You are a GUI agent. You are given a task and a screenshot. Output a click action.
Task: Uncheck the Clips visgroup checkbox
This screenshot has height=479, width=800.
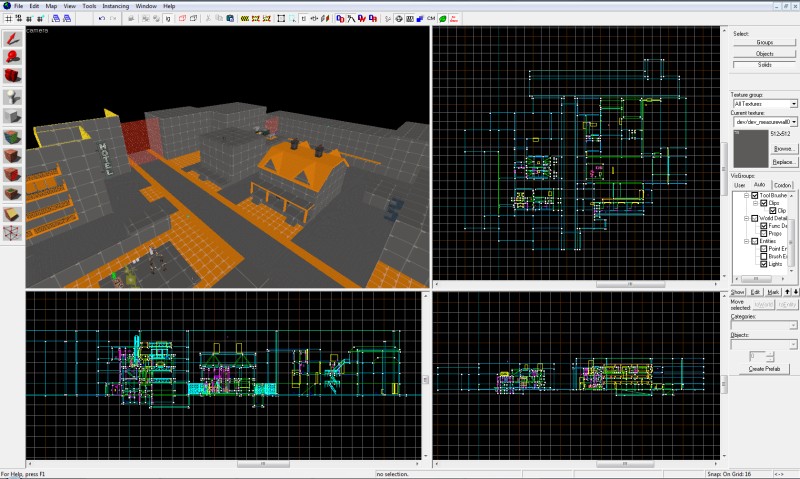(x=764, y=203)
